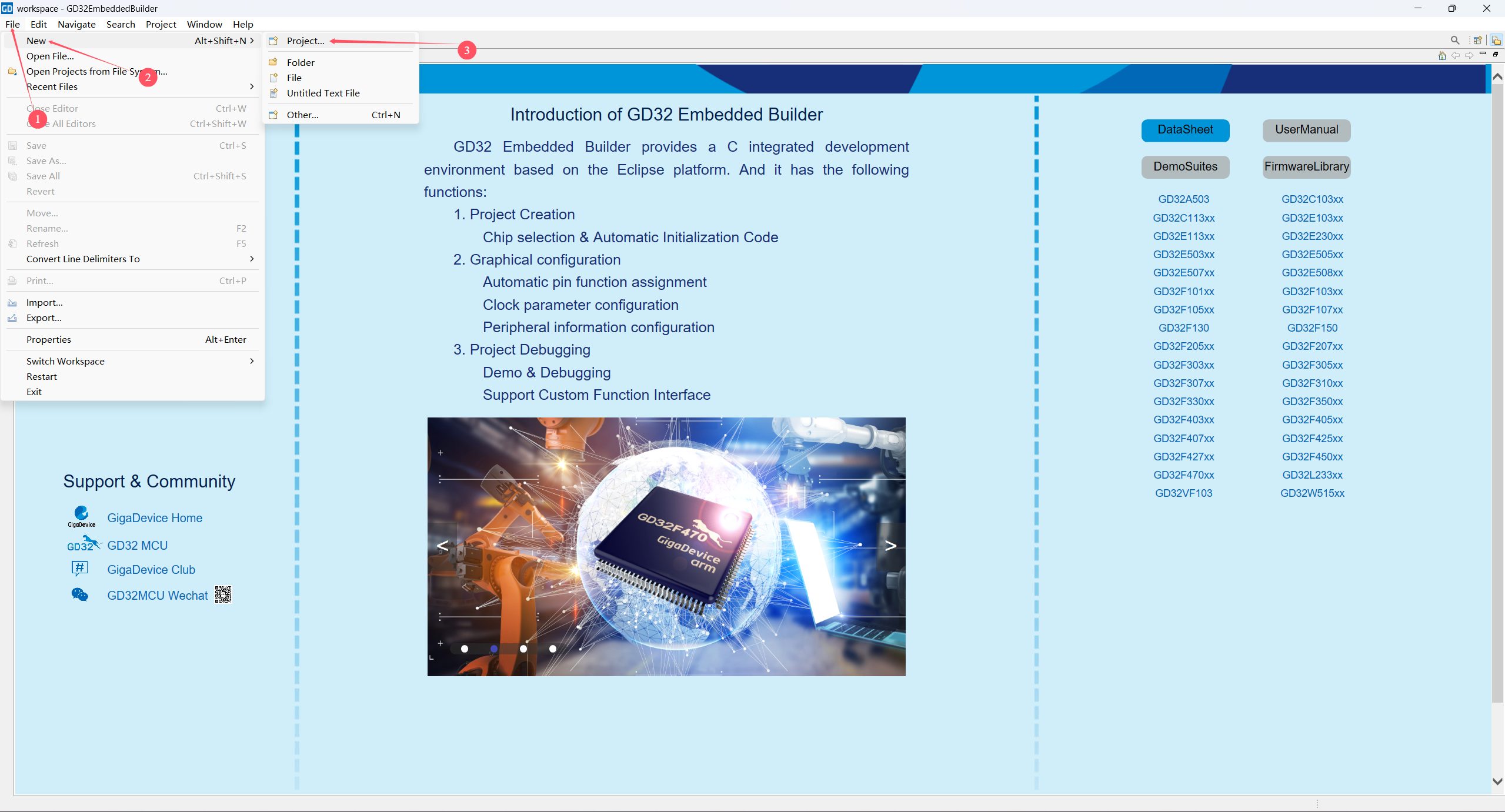1505x812 pixels.
Task: Click the GigaDevice Club chat icon
Action: click(79, 569)
